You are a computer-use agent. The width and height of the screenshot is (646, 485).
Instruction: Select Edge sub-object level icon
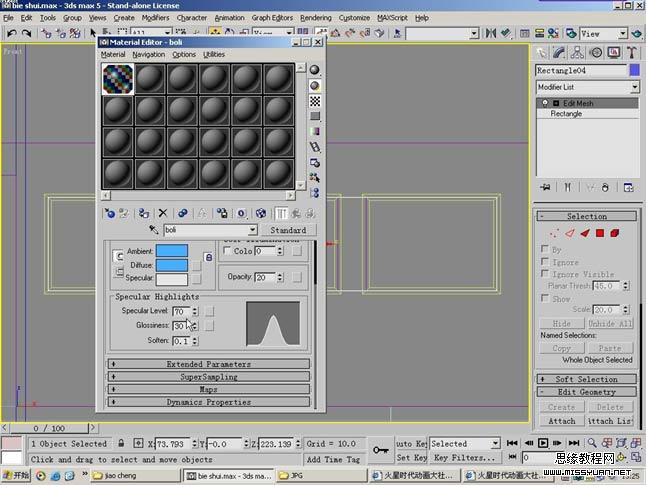click(570, 234)
